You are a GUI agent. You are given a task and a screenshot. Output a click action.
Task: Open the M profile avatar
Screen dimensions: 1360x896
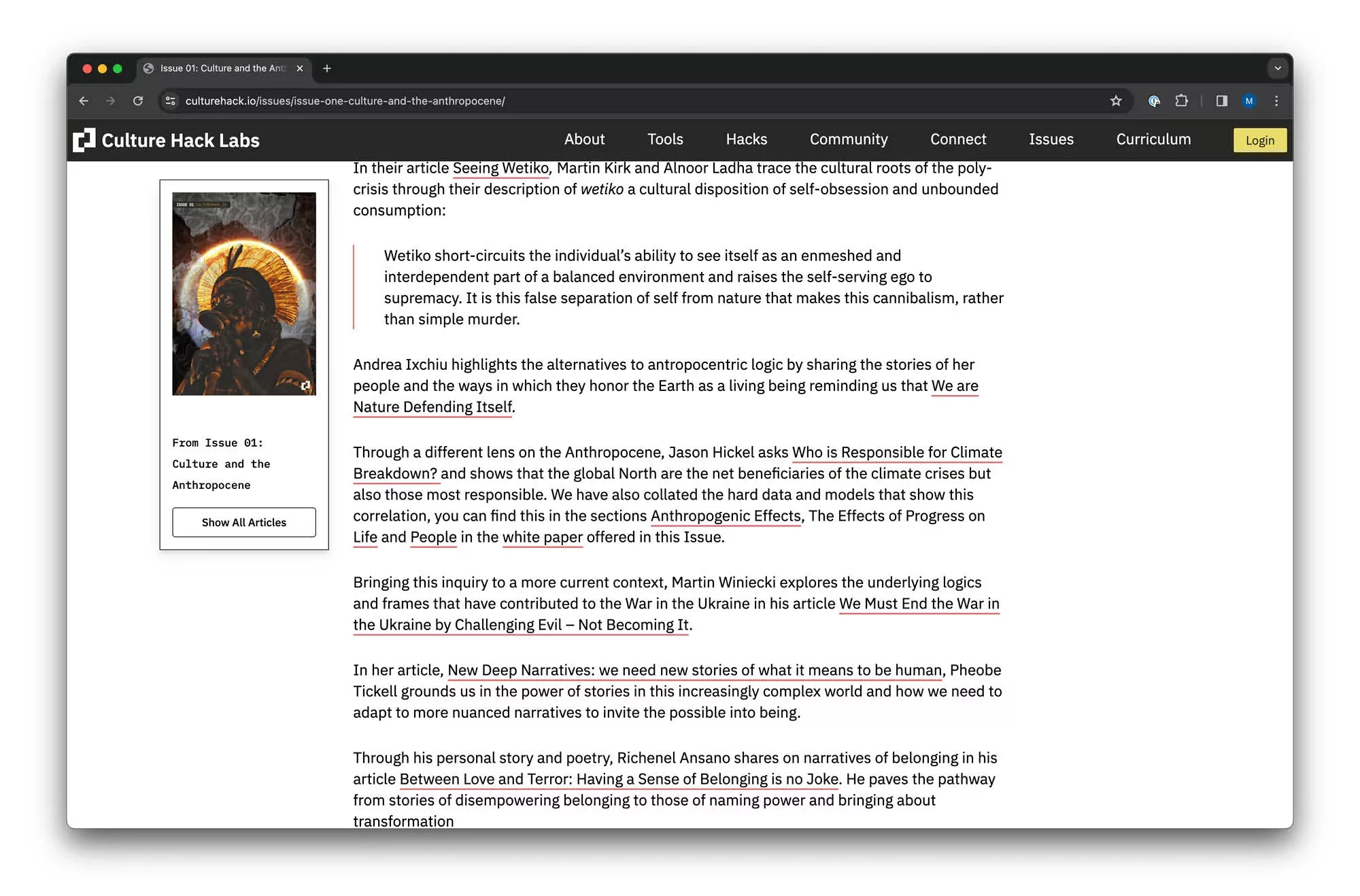point(1249,101)
